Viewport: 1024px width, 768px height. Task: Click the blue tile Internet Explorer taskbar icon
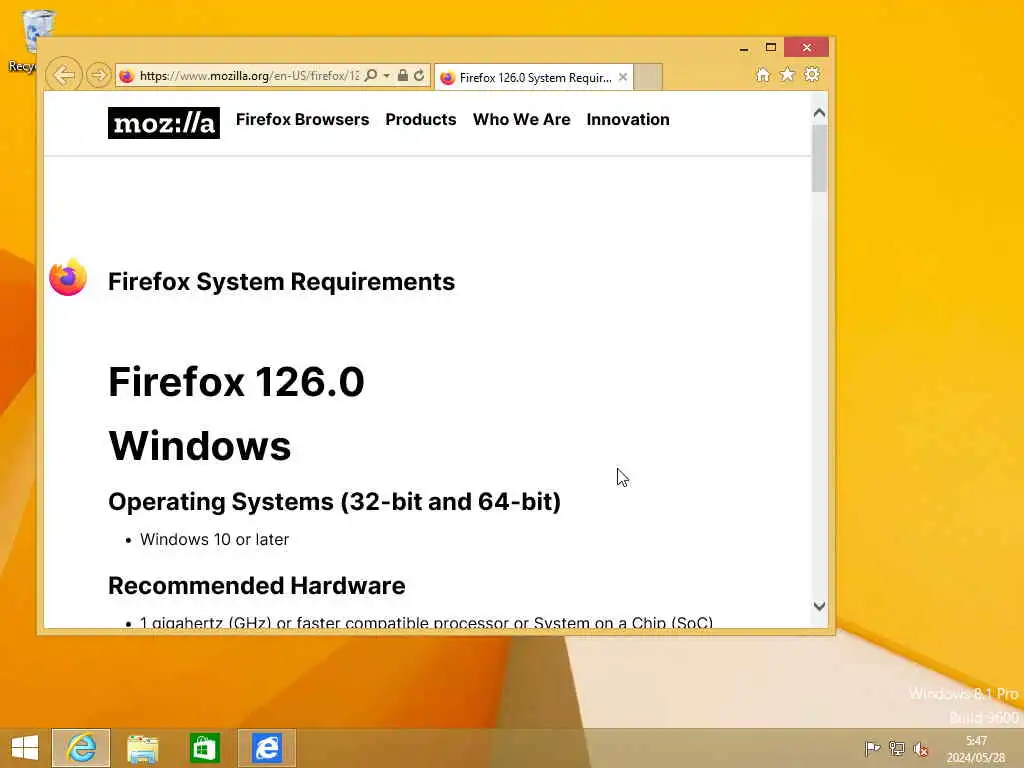266,748
